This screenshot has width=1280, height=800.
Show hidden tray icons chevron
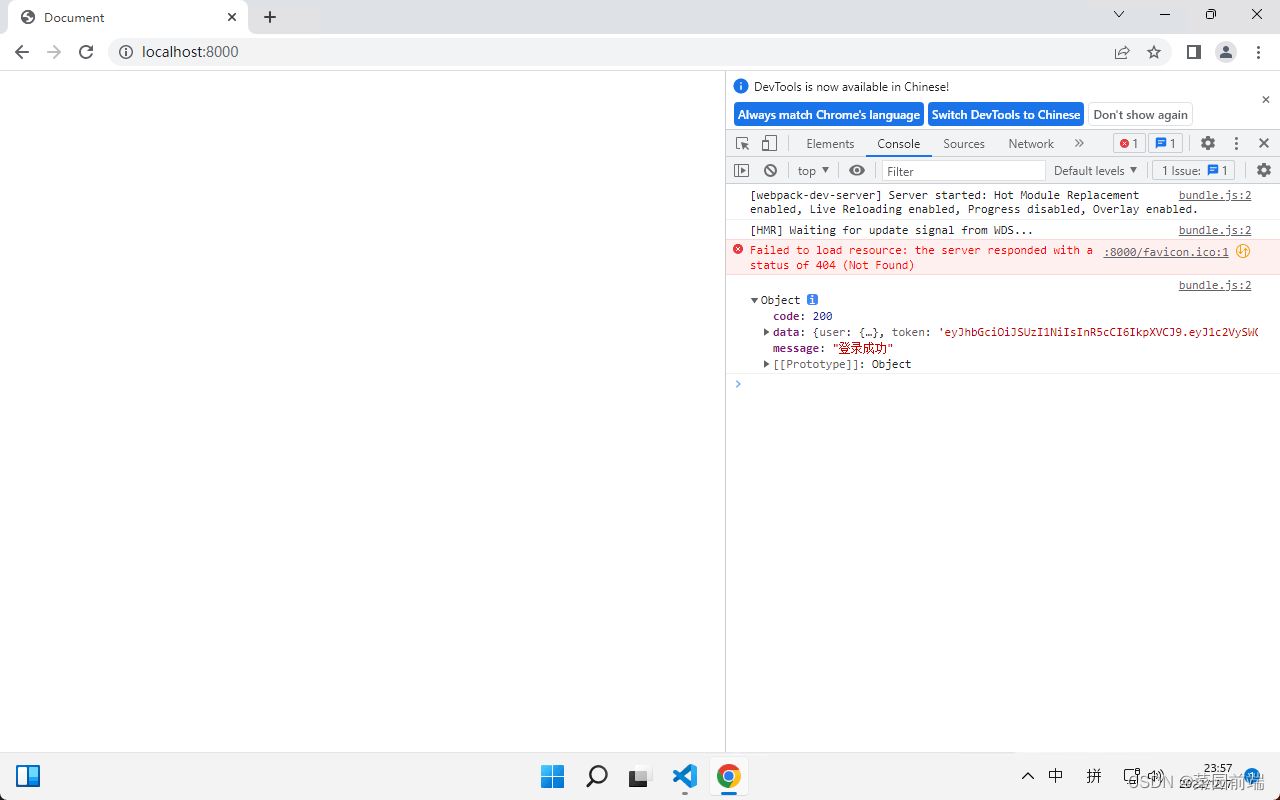pos(1028,776)
